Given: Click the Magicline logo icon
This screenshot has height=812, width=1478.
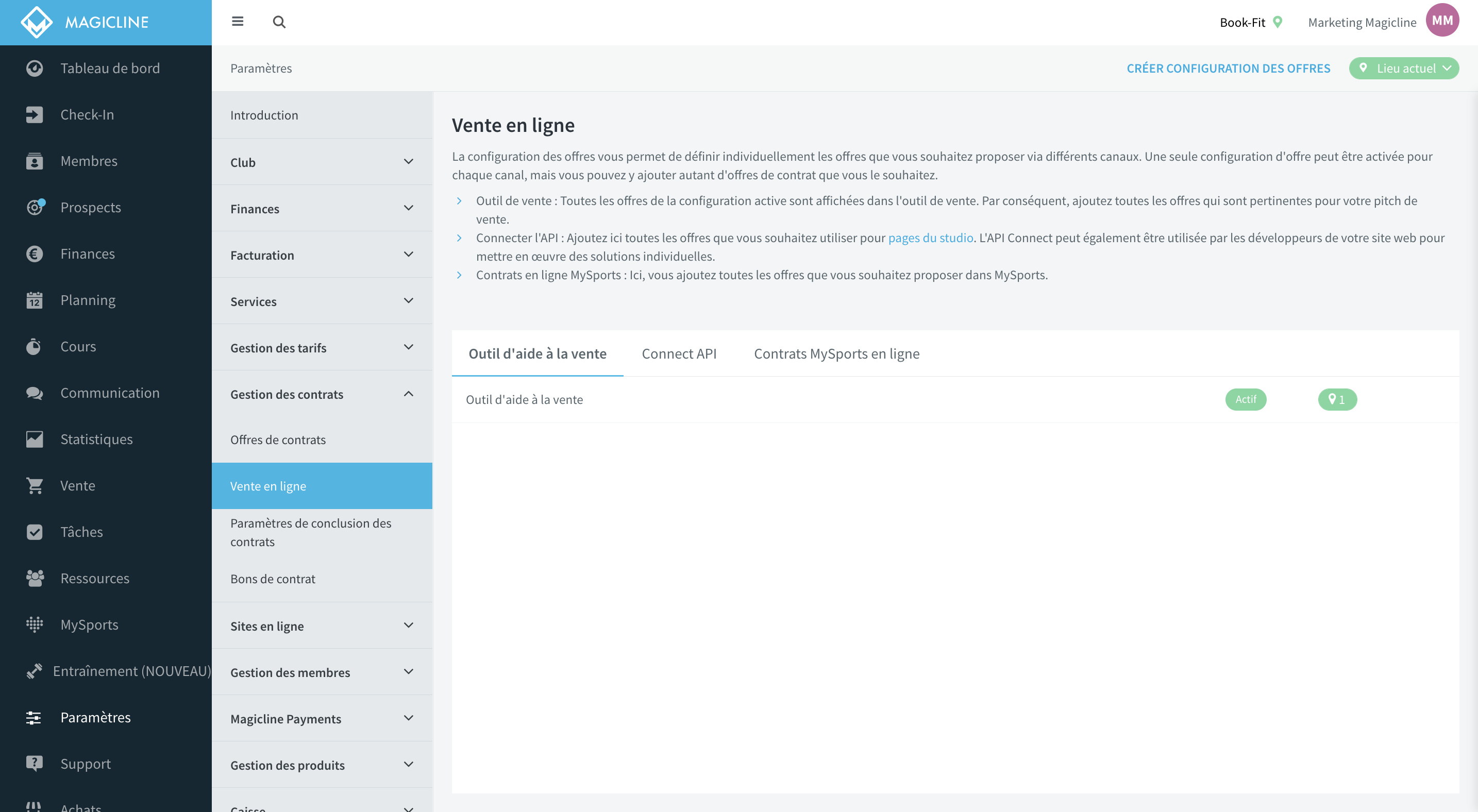Looking at the screenshot, I should (36, 22).
